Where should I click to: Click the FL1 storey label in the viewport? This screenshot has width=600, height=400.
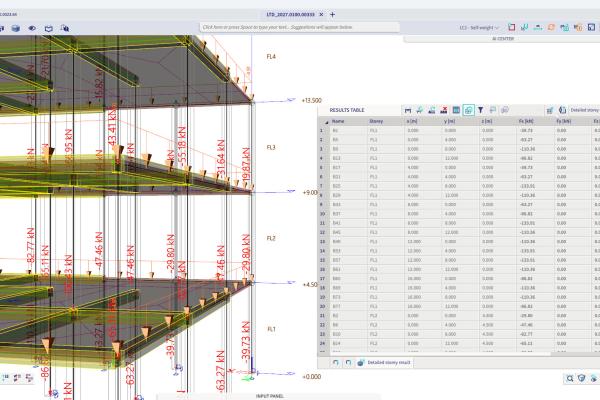pyautogui.click(x=271, y=329)
